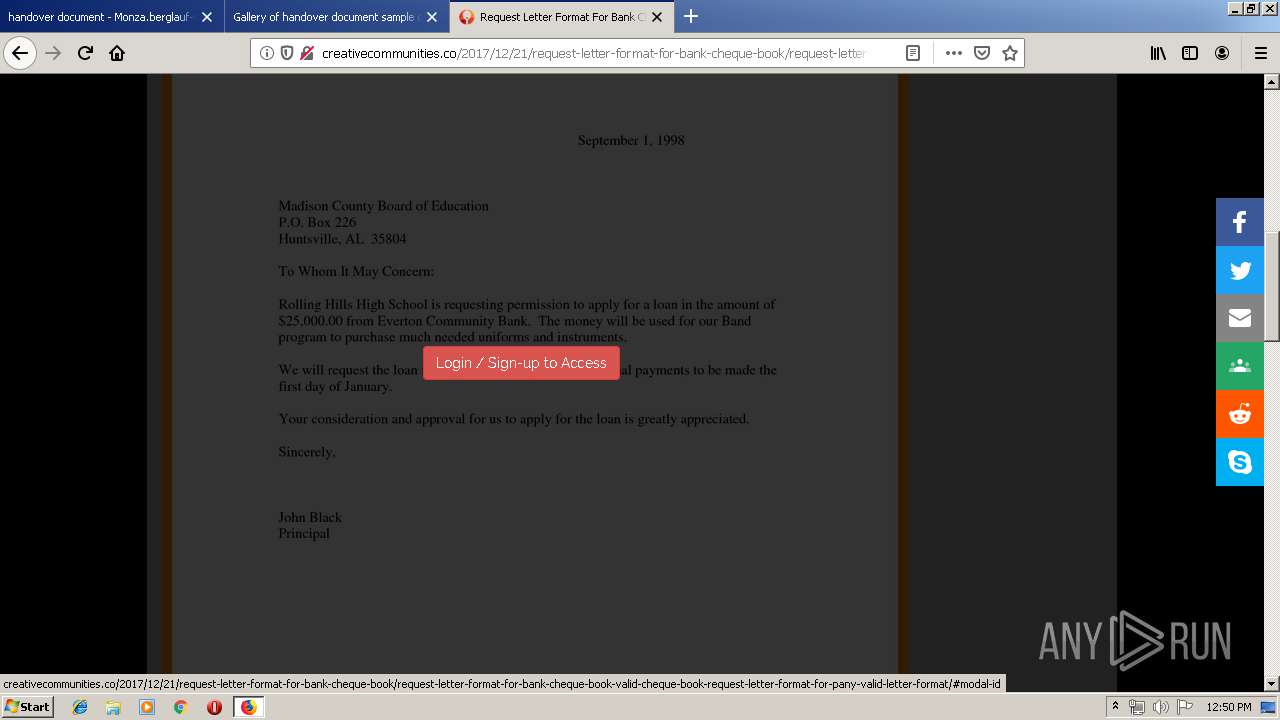This screenshot has height=720, width=1280.
Task: Open media player taskbar icon
Action: pyautogui.click(x=147, y=707)
